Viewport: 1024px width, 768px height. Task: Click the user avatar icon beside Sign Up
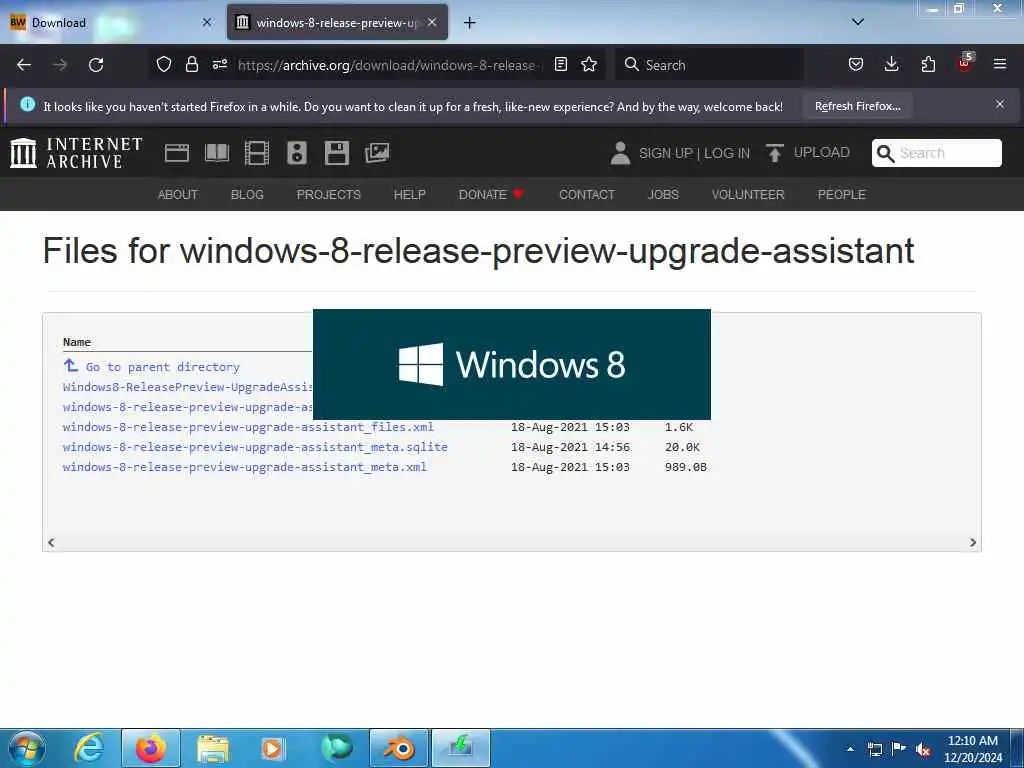pyautogui.click(x=620, y=153)
